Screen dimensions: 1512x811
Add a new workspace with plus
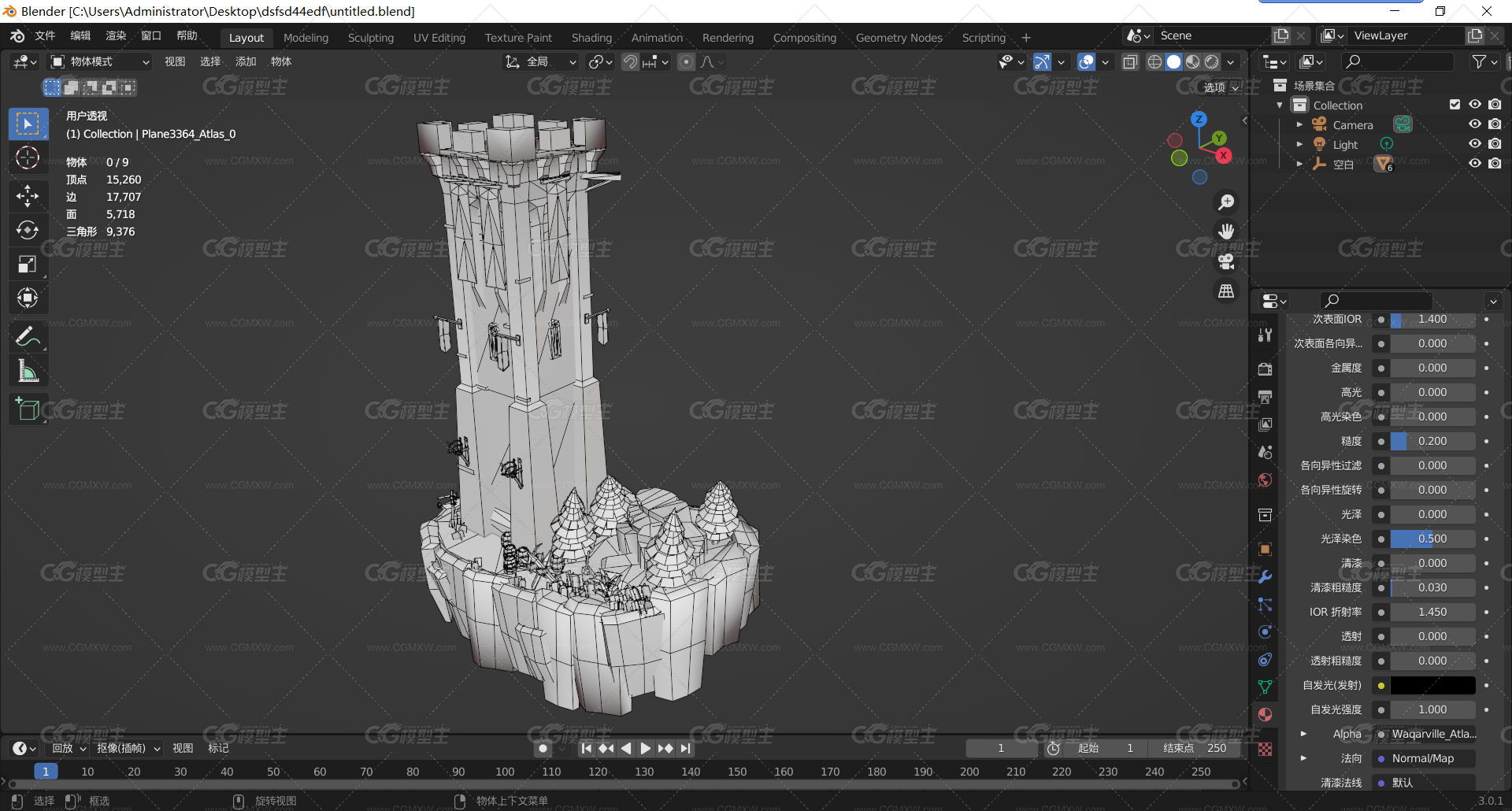[x=1026, y=38]
